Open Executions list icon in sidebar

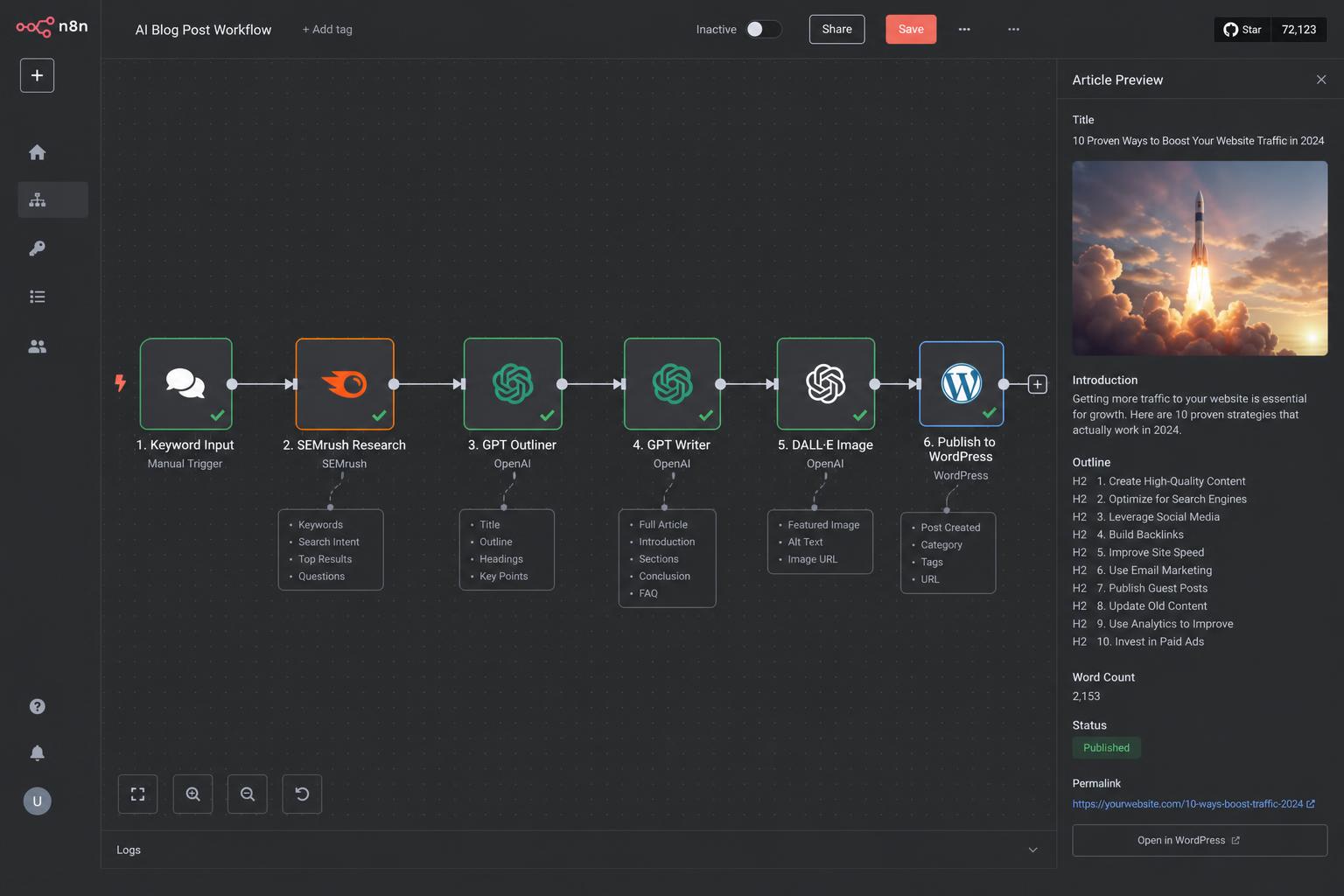37,297
